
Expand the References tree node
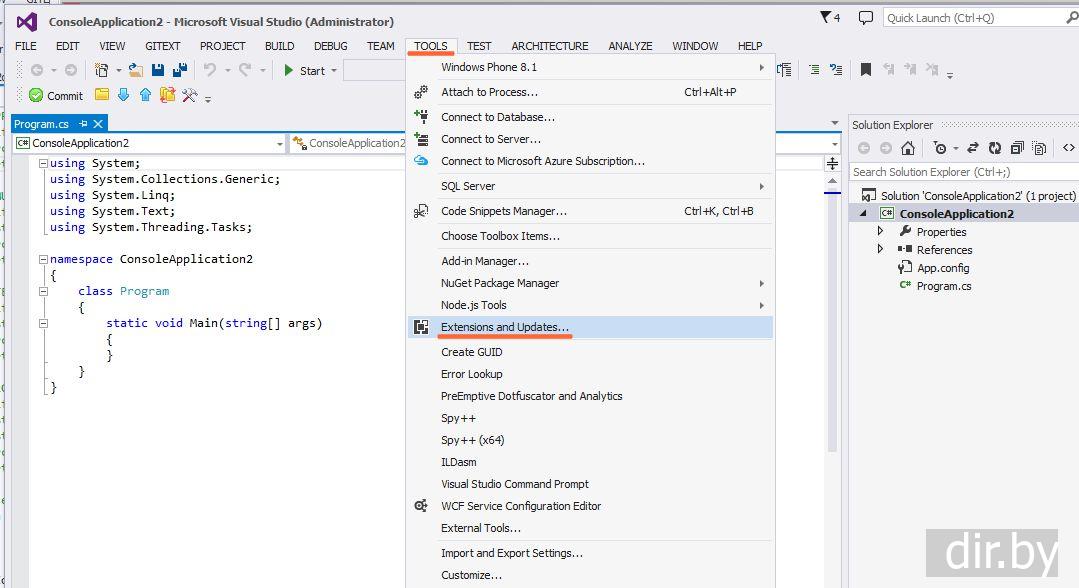click(881, 249)
